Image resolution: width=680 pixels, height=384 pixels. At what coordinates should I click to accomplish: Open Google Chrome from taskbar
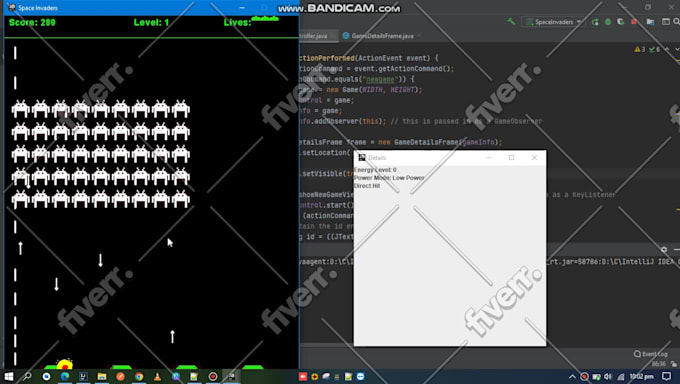[139, 376]
